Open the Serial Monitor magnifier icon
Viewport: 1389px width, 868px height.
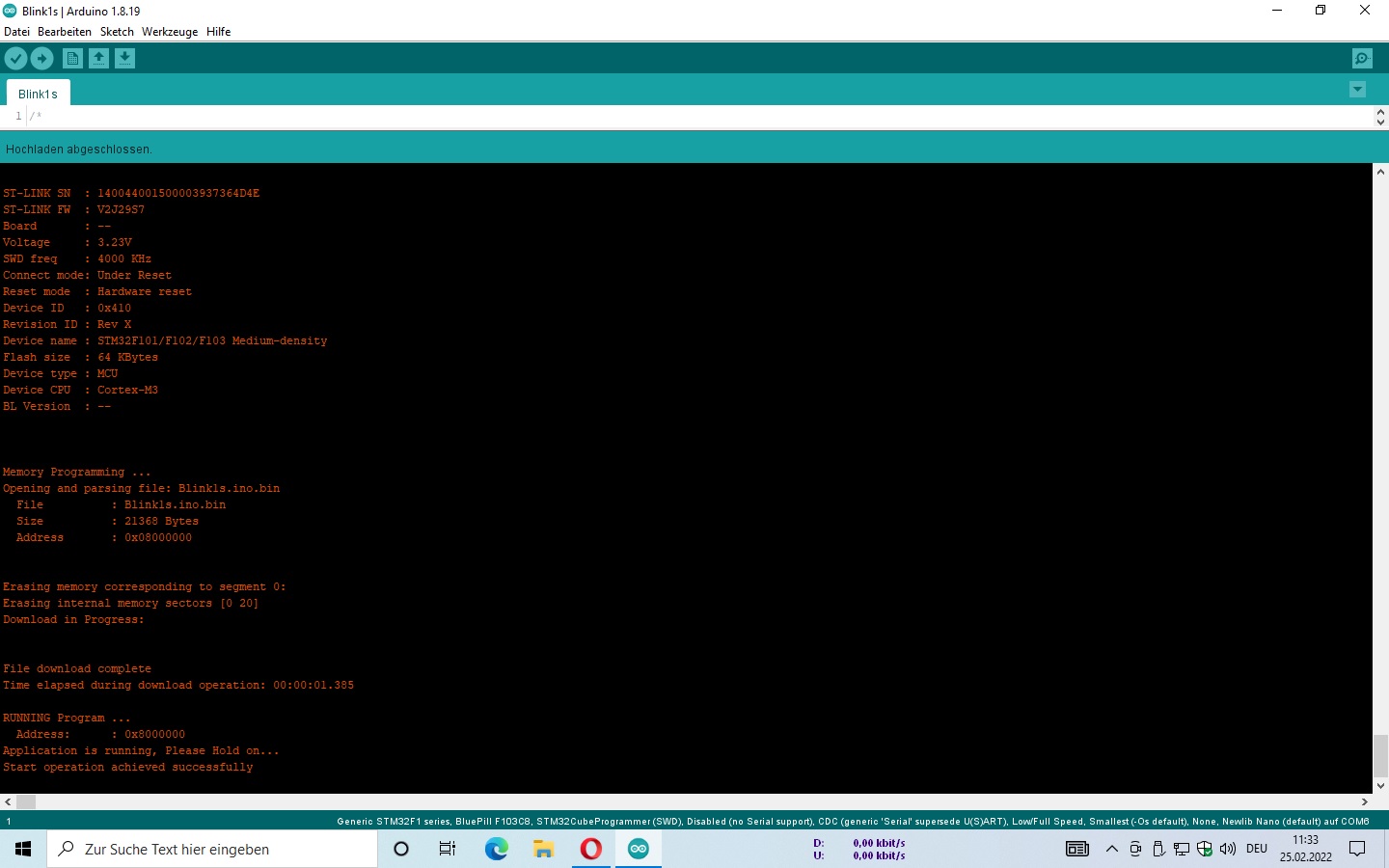point(1362,59)
